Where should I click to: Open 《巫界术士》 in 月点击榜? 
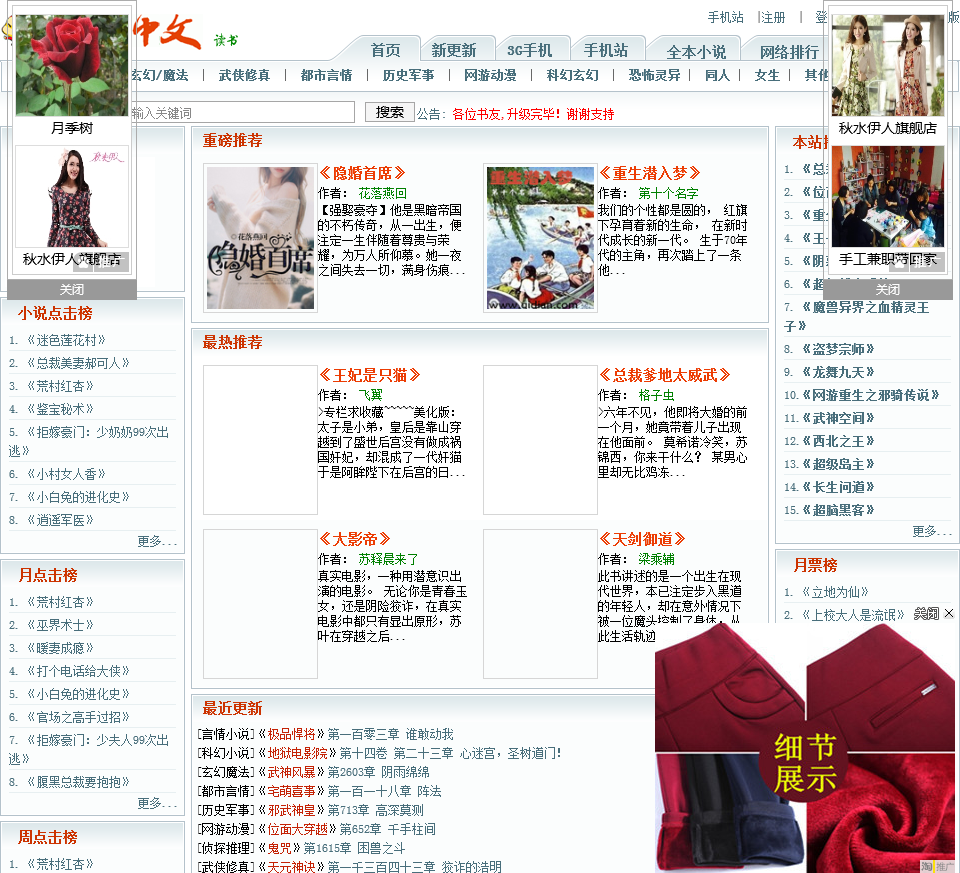click(60, 625)
